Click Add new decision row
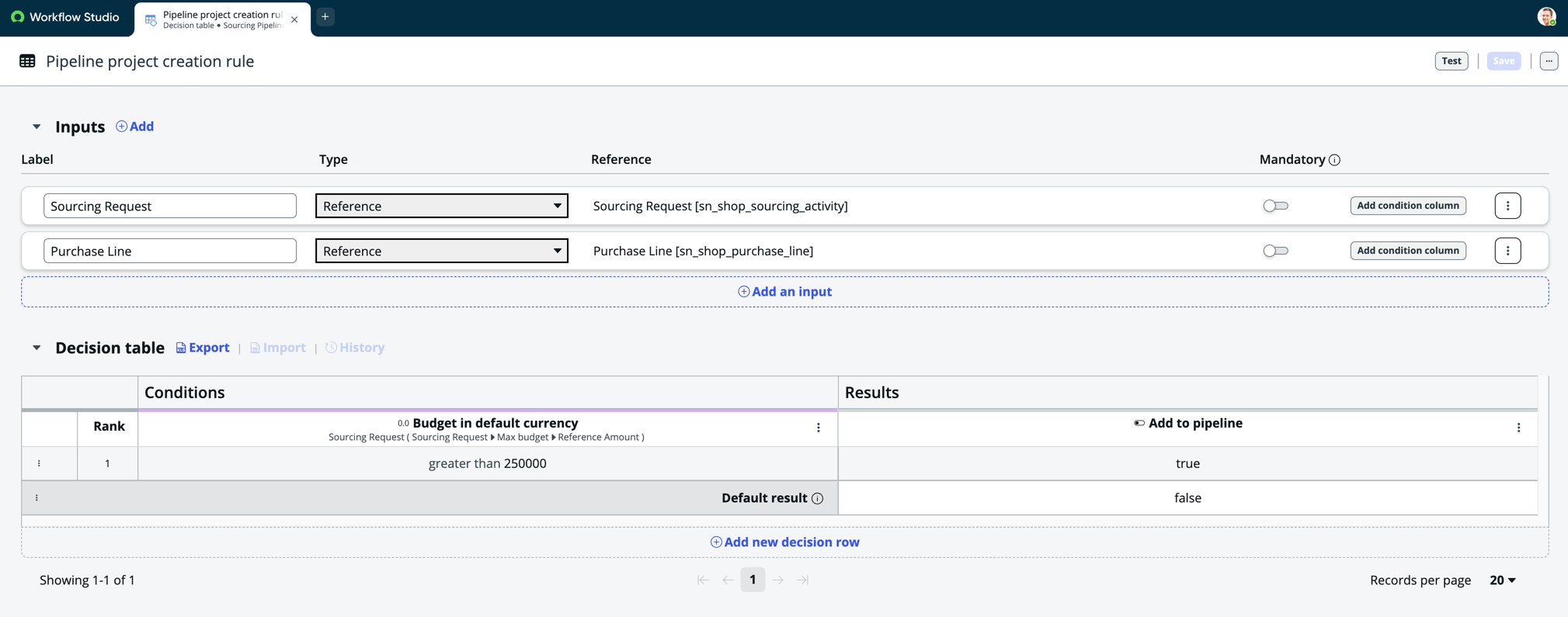Screen dimensions: 1568x617 (784, 542)
